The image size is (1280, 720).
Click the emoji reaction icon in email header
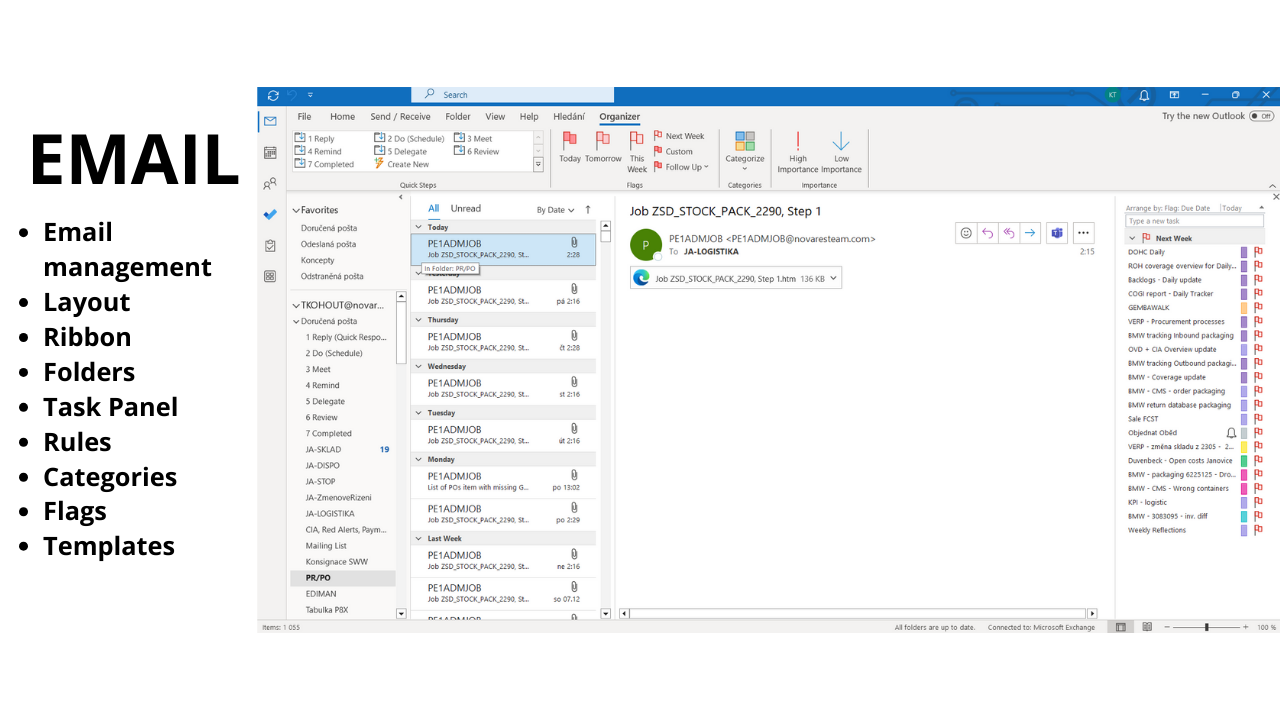tap(966, 233)
